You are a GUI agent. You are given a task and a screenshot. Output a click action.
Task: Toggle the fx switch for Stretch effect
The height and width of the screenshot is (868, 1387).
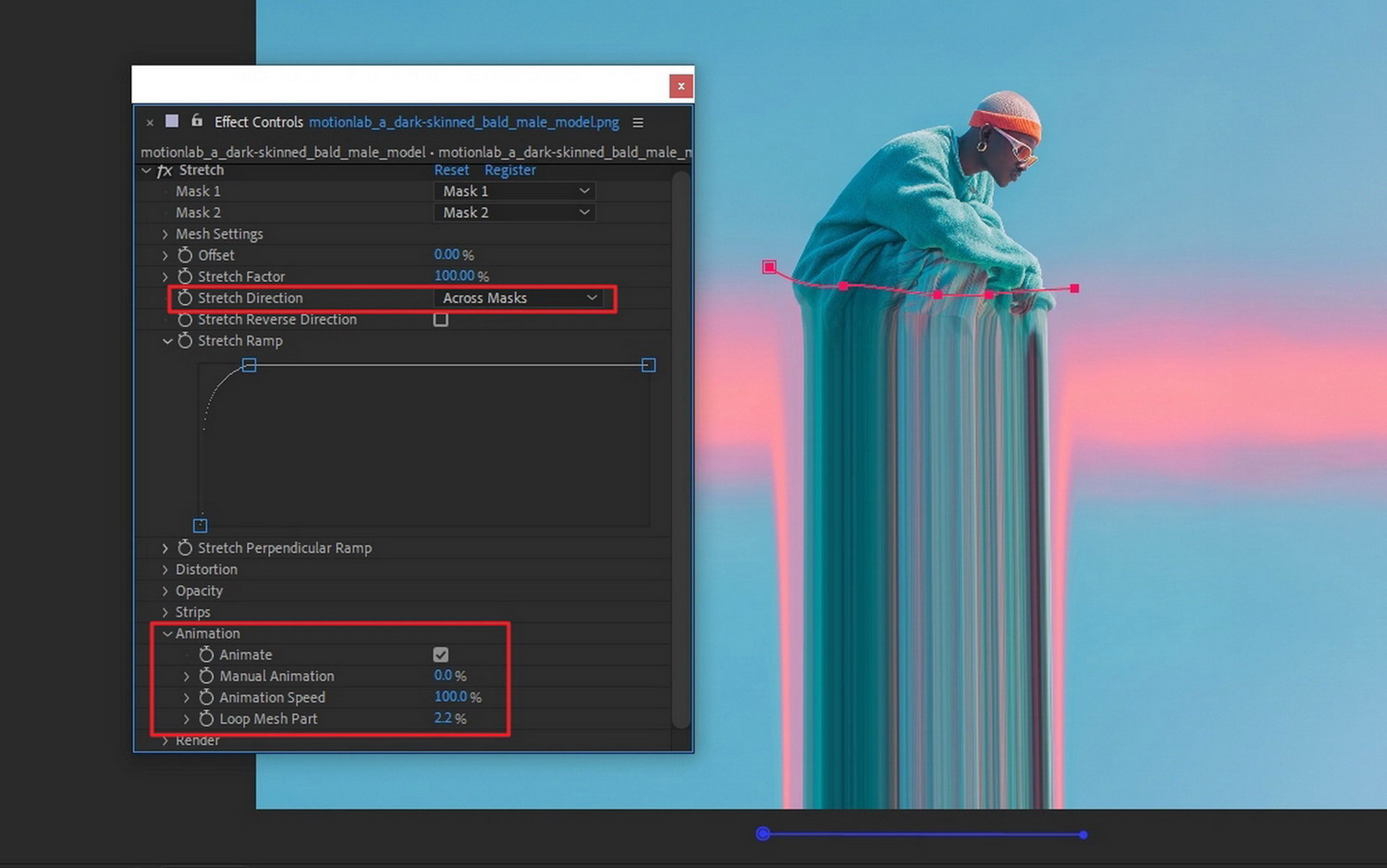pyautogui.click(x=165, y=170)
